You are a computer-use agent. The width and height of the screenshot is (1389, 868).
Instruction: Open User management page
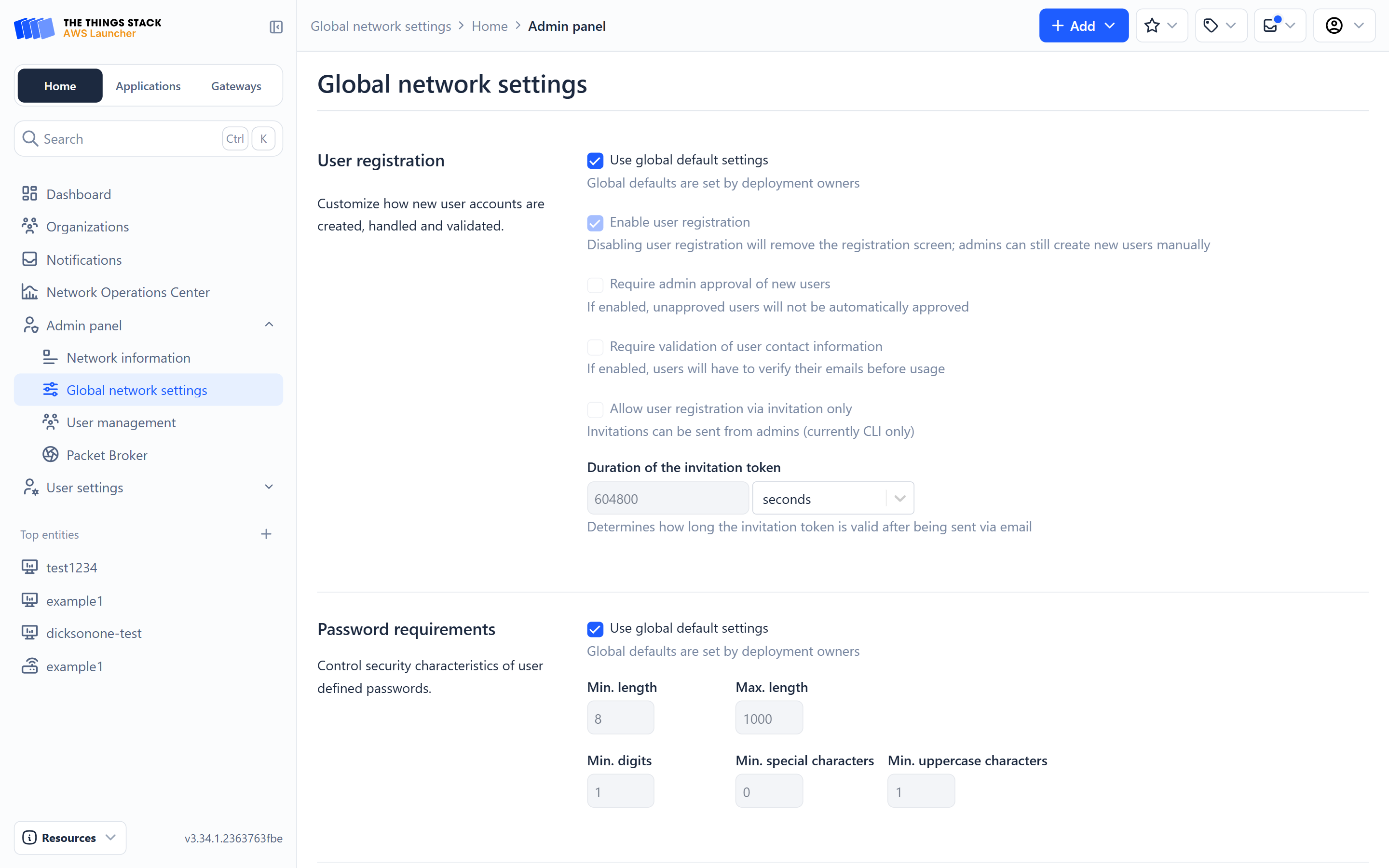click(x=149, y=422)
